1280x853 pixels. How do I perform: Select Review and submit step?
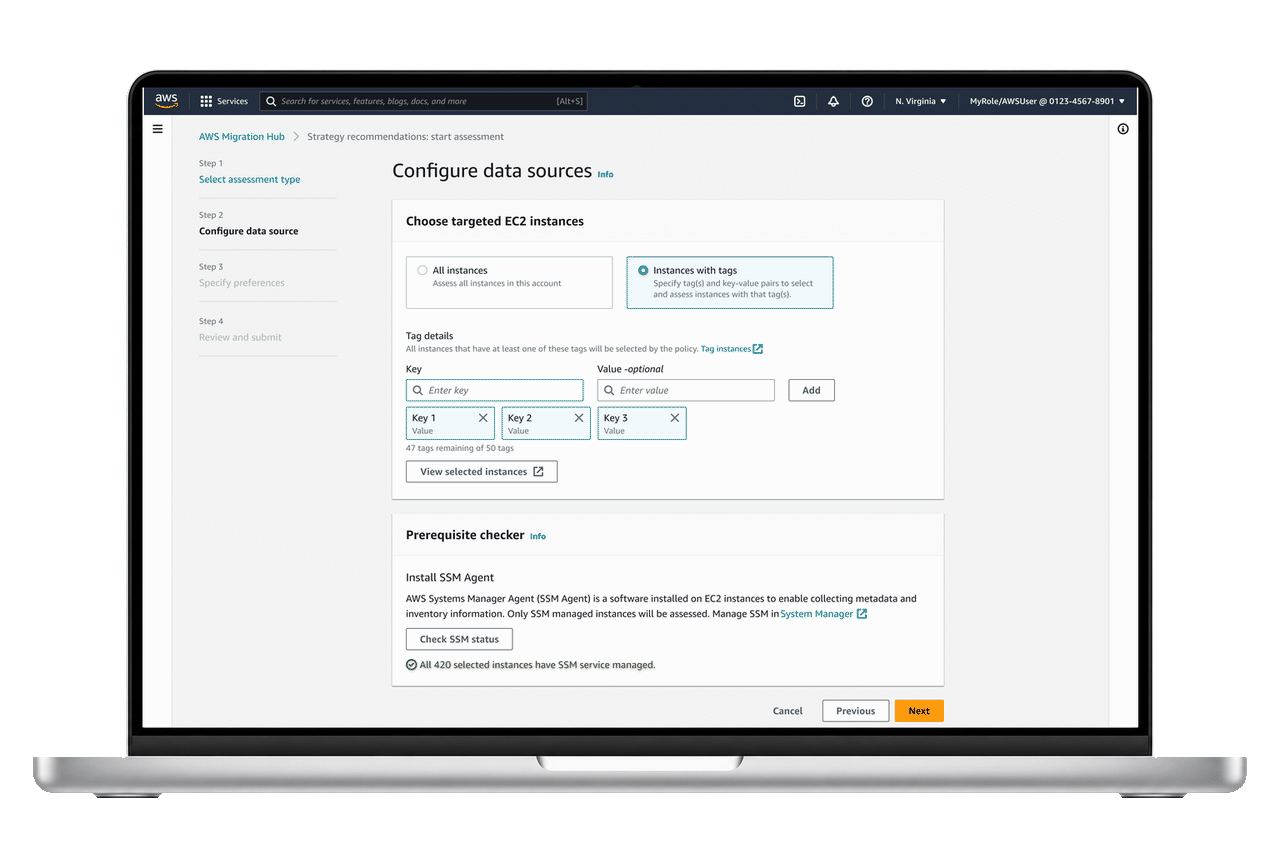point(240,337)
